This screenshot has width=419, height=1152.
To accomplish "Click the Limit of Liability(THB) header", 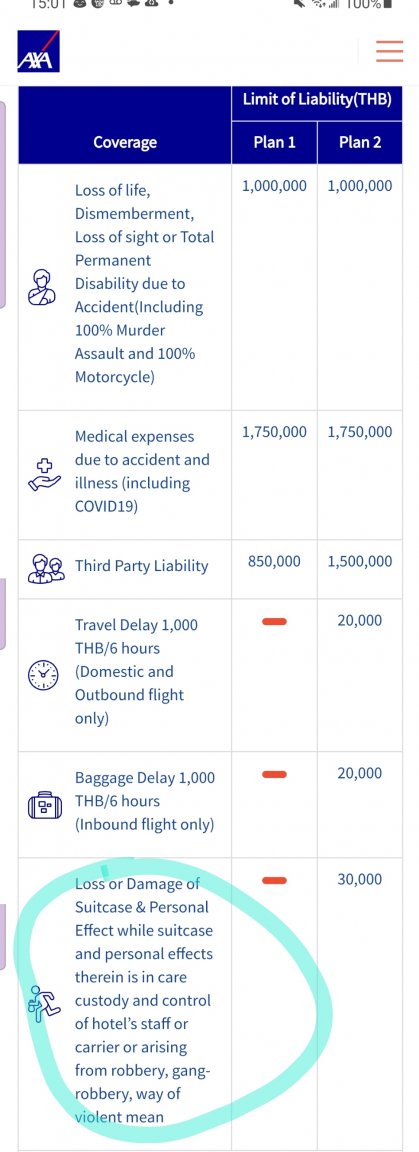I will click(317, 99).
